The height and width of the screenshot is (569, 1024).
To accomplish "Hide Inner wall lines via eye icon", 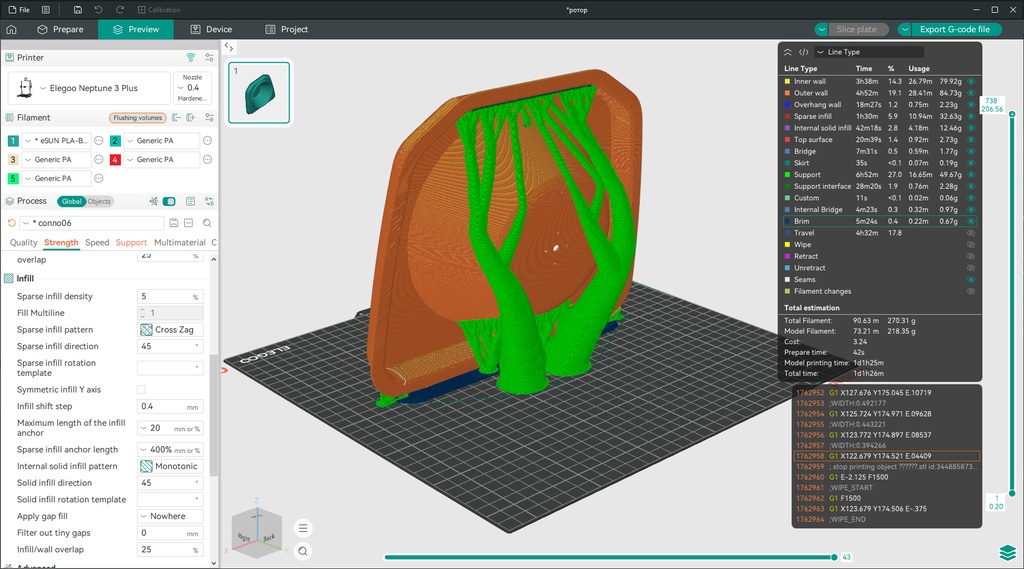I will 971,82.
